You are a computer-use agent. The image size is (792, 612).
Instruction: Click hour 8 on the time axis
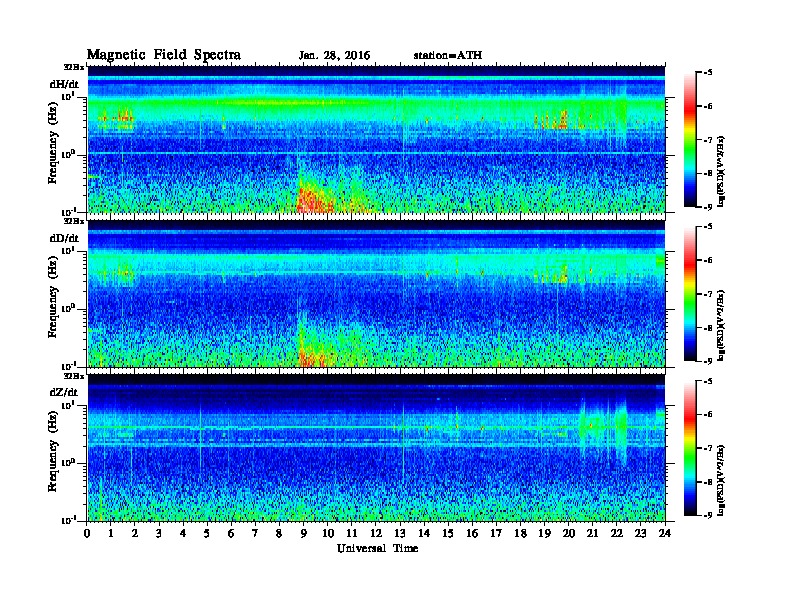tap(280, 534)
